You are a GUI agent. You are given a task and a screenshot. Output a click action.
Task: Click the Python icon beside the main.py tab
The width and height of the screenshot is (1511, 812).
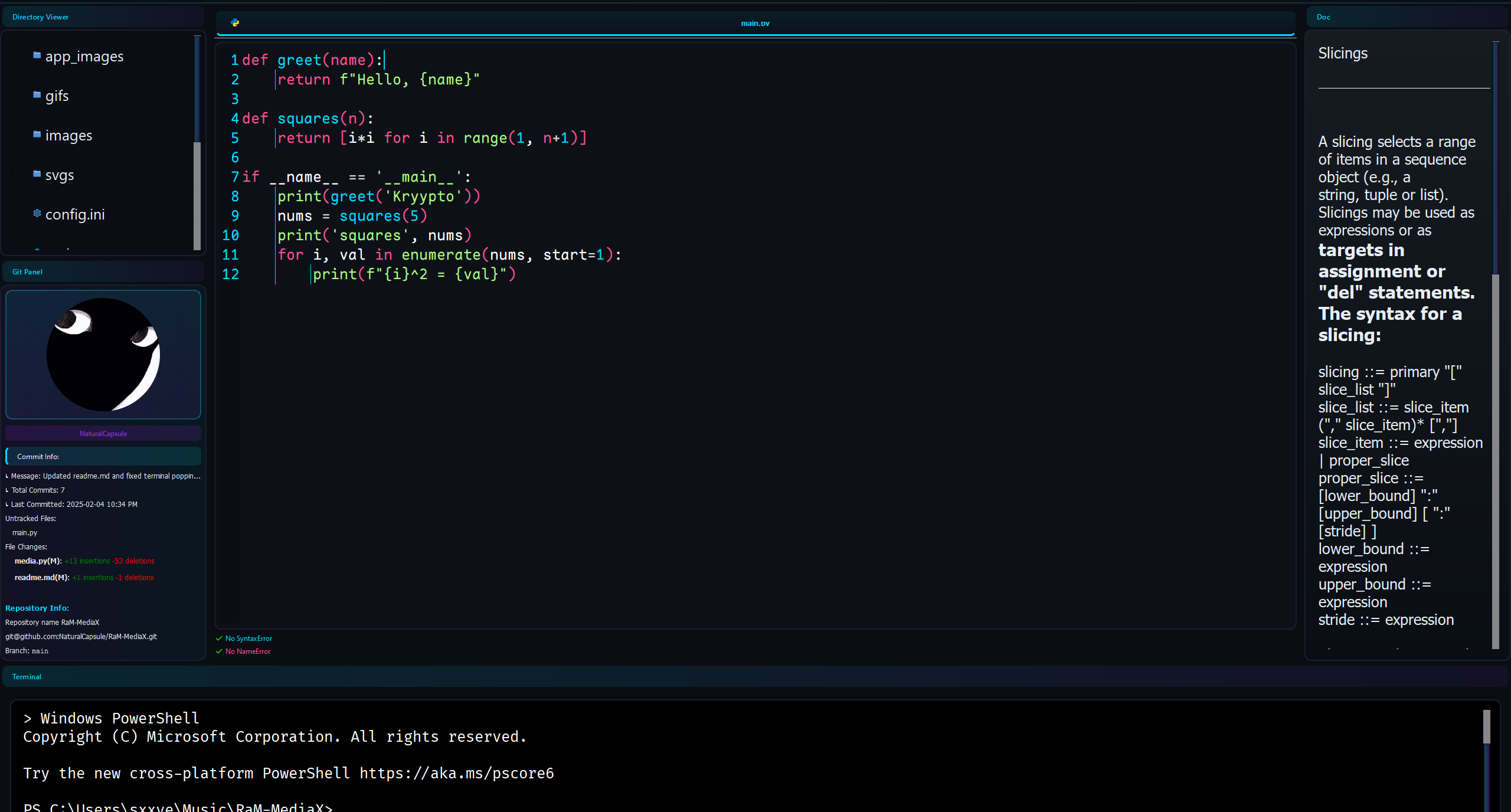[235, 22]
